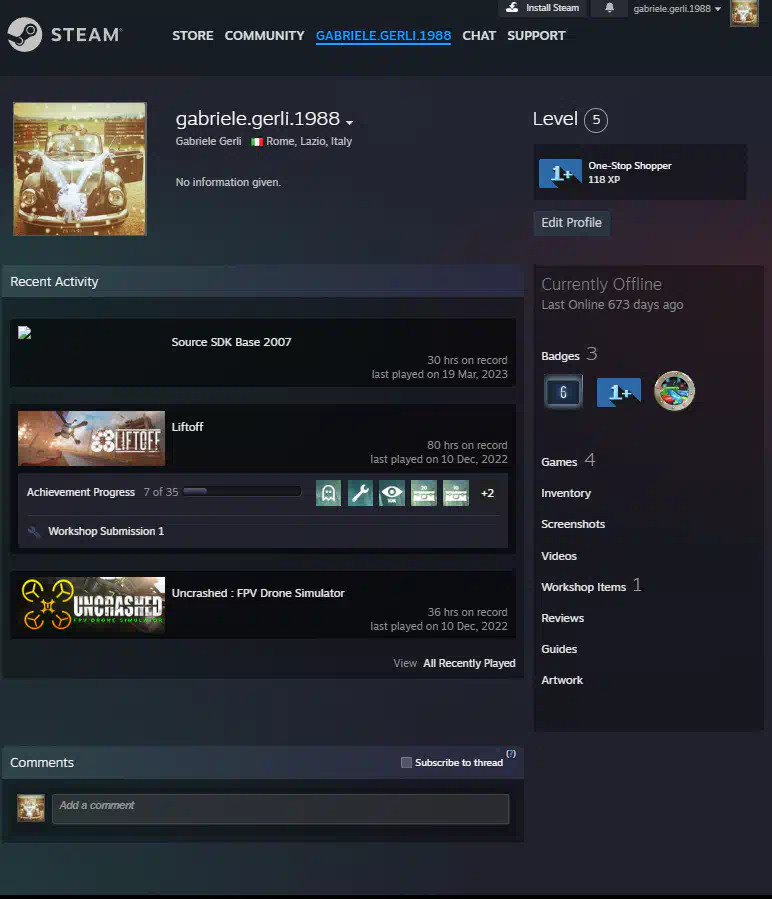This screenshot has width=772, height=899.
Task: Click the One-Stop Shopper 1+ badge icon
Action: 560,173
